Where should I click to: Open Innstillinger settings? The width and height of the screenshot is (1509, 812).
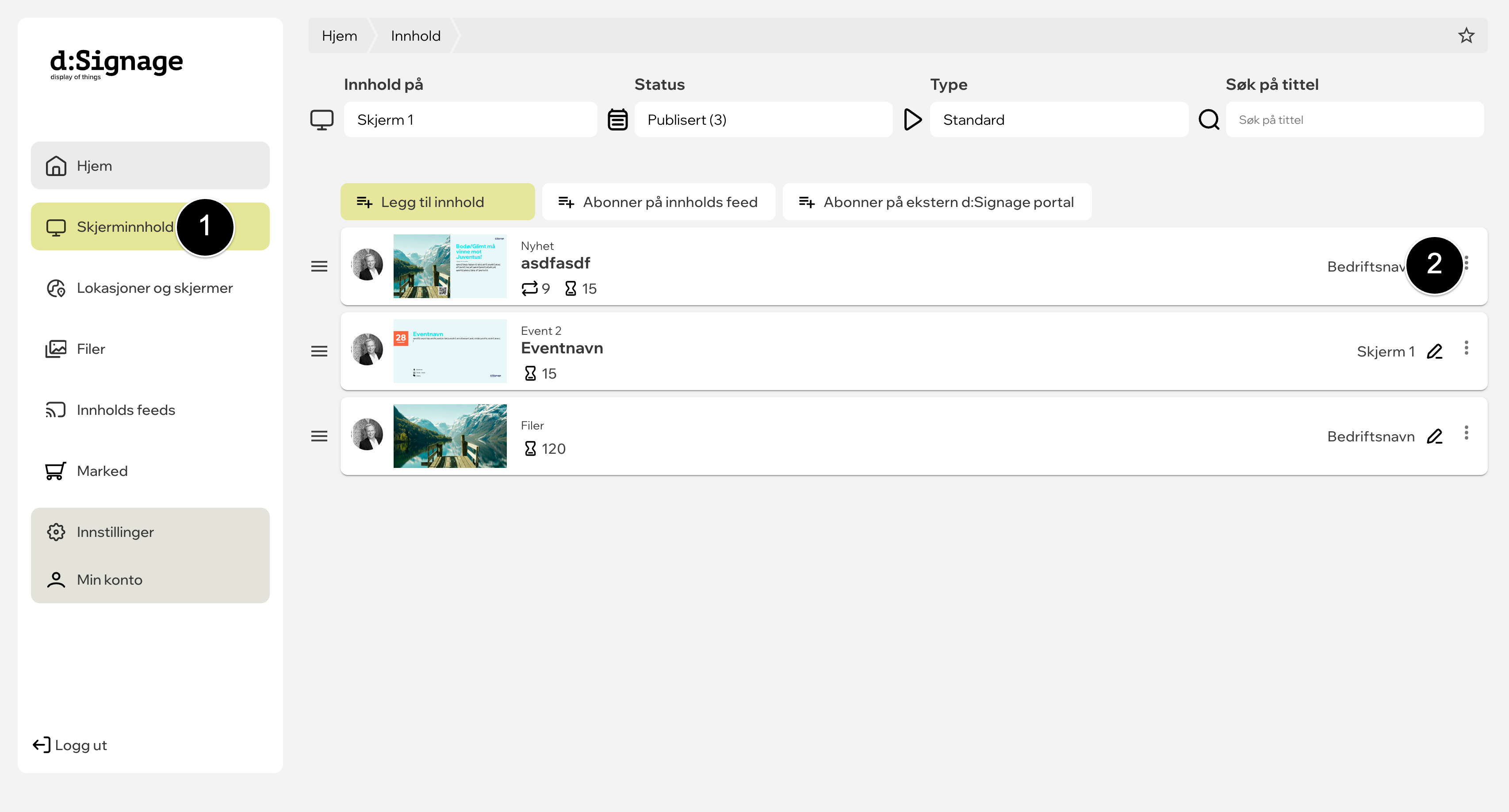coord(150,532)
